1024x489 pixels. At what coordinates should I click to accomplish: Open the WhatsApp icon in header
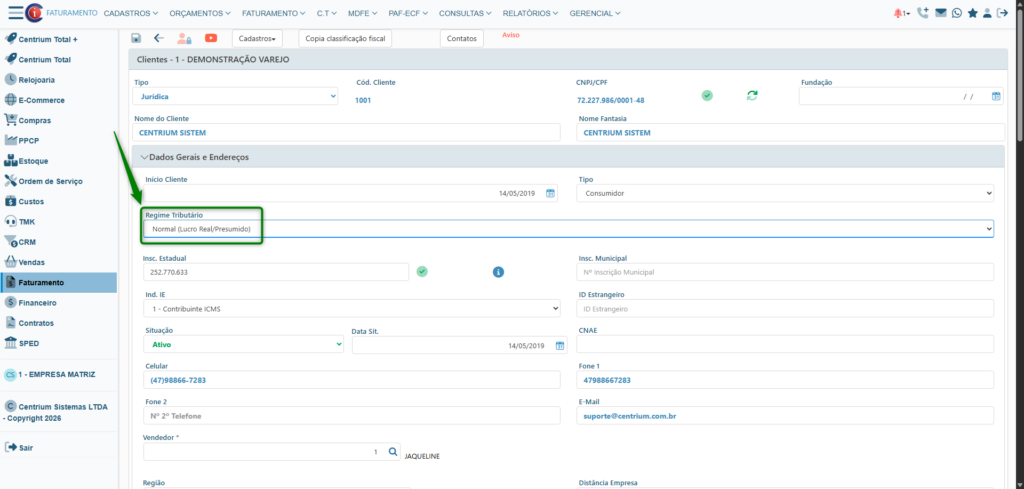(x=957, y=13)
